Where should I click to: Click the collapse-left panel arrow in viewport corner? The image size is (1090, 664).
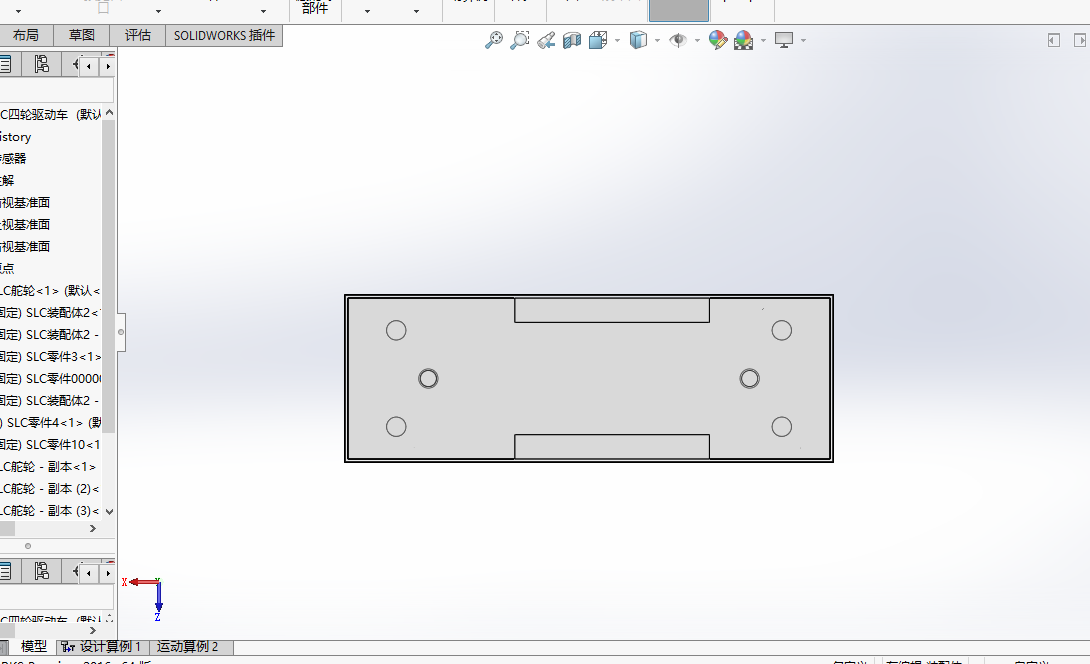1053,40
